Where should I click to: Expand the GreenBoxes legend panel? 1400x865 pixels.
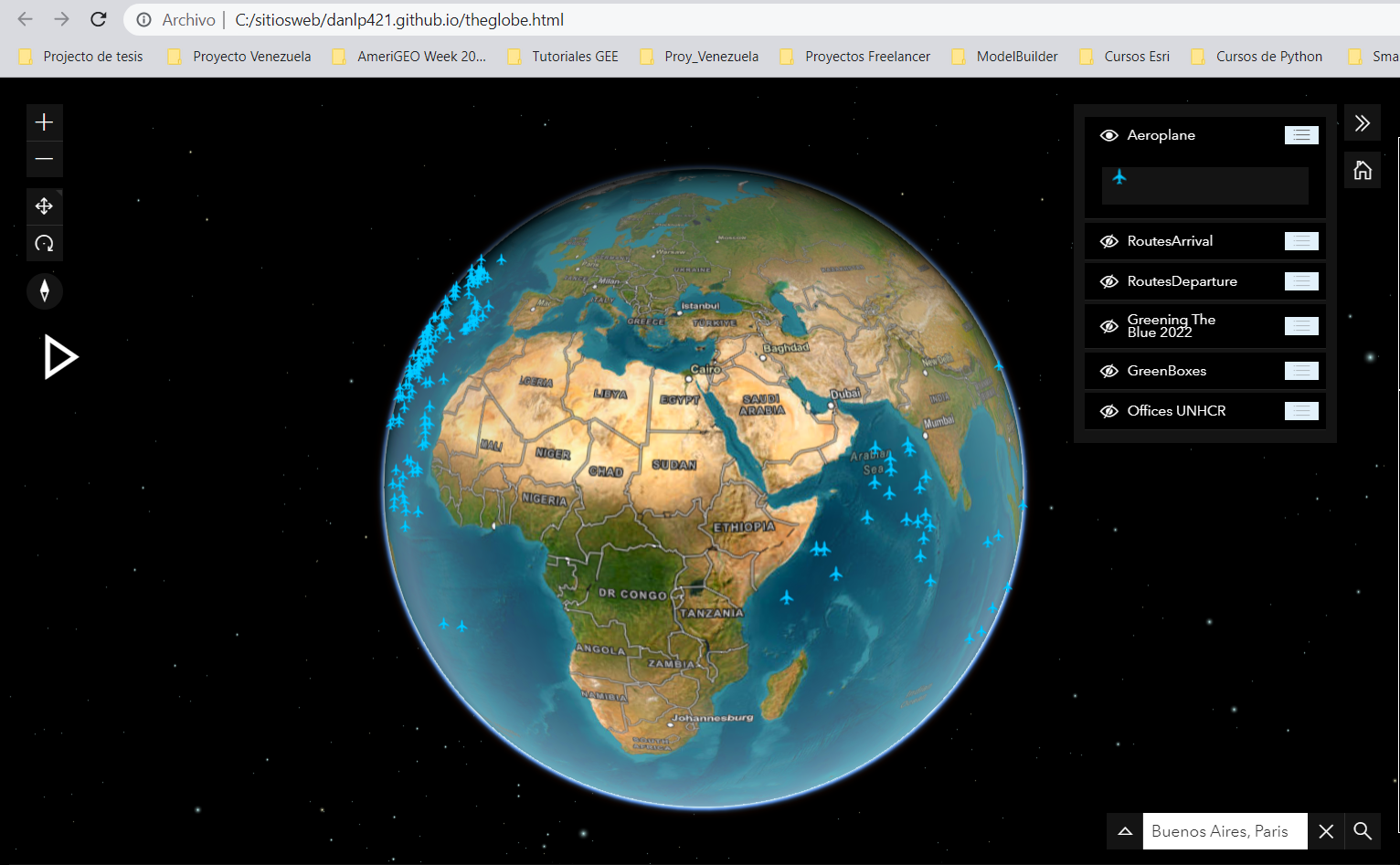click(1301, 371)
